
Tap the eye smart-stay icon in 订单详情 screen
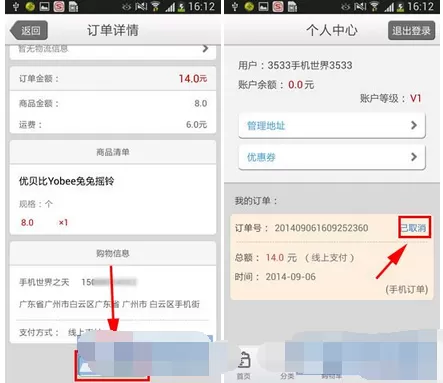(x=127, y=7)
